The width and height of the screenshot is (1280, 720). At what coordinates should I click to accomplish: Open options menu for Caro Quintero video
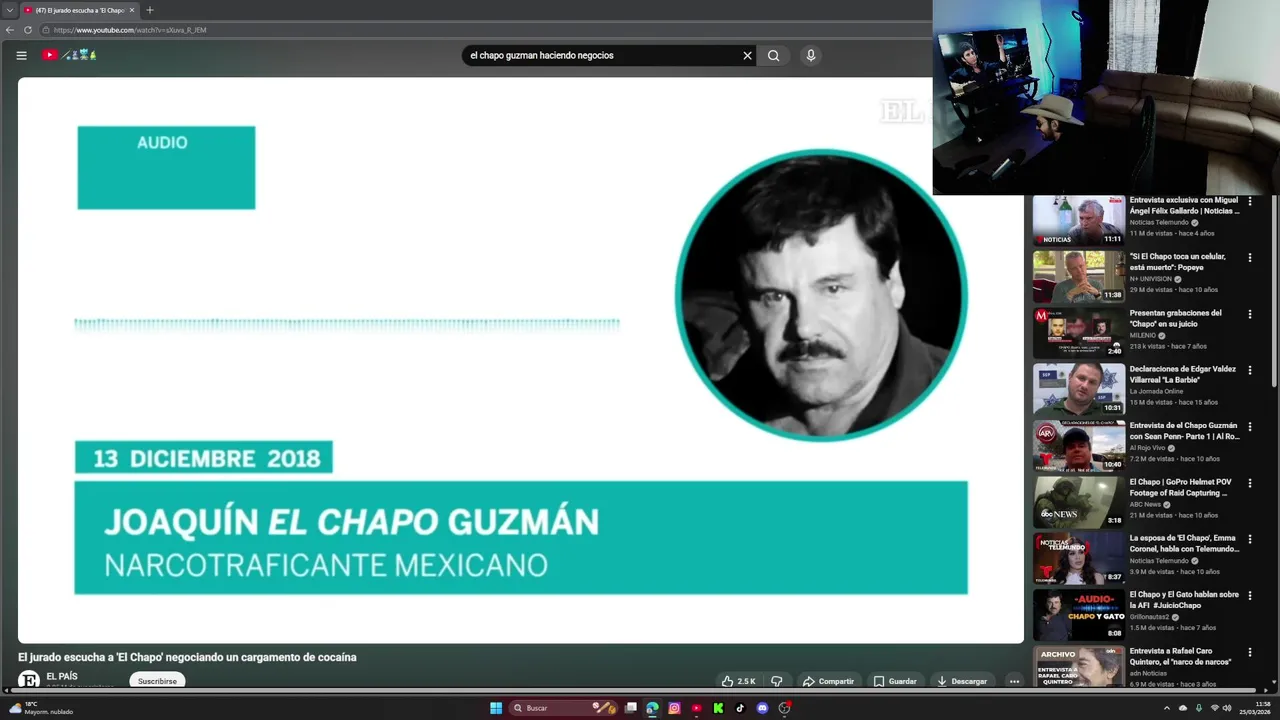point(1249,652)
